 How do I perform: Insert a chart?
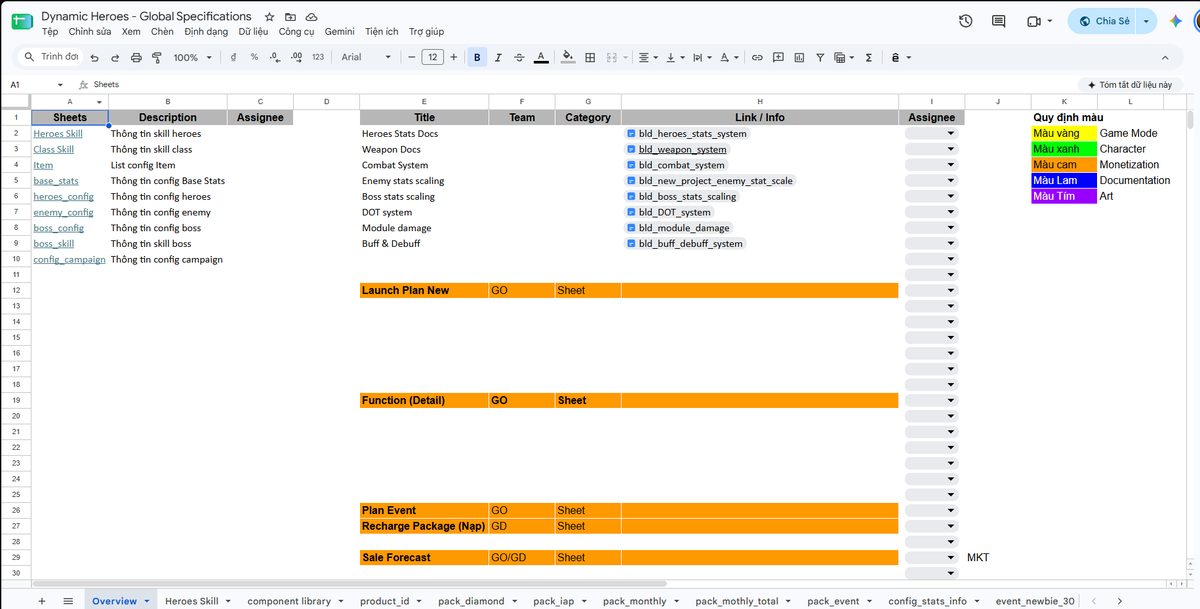coord(799,58)
